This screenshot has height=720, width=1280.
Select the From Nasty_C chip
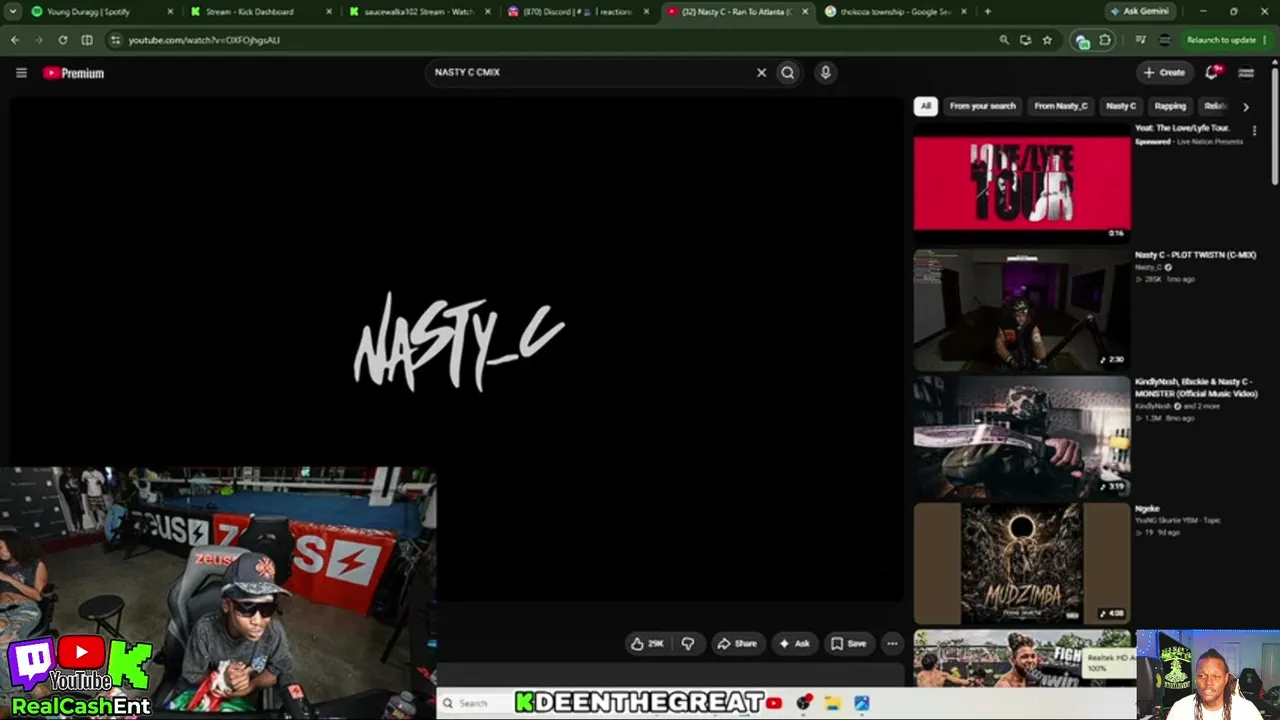pyautogui.click(x=1060, y=106)
